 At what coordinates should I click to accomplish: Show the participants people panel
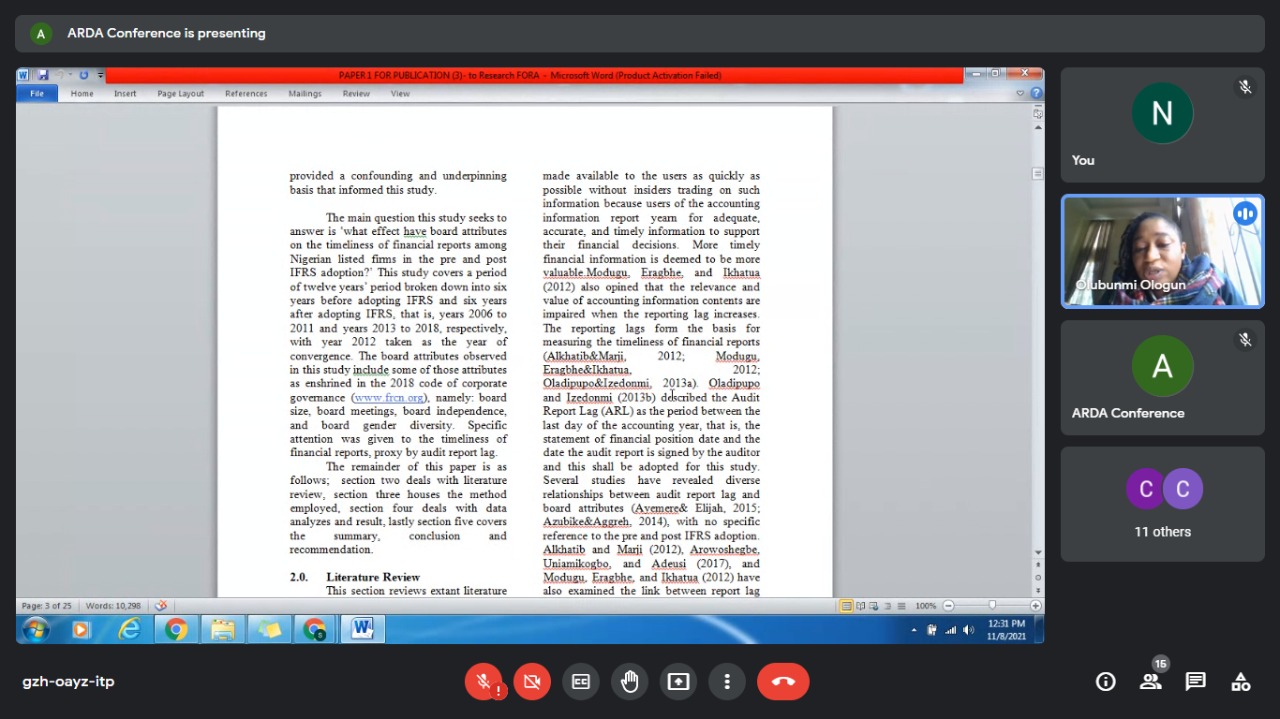click(x=1151, y=682)
